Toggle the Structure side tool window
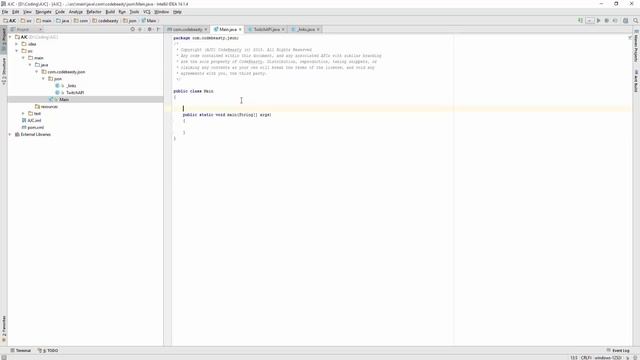This screenshot has width=640, height=360. coord(4,71)
